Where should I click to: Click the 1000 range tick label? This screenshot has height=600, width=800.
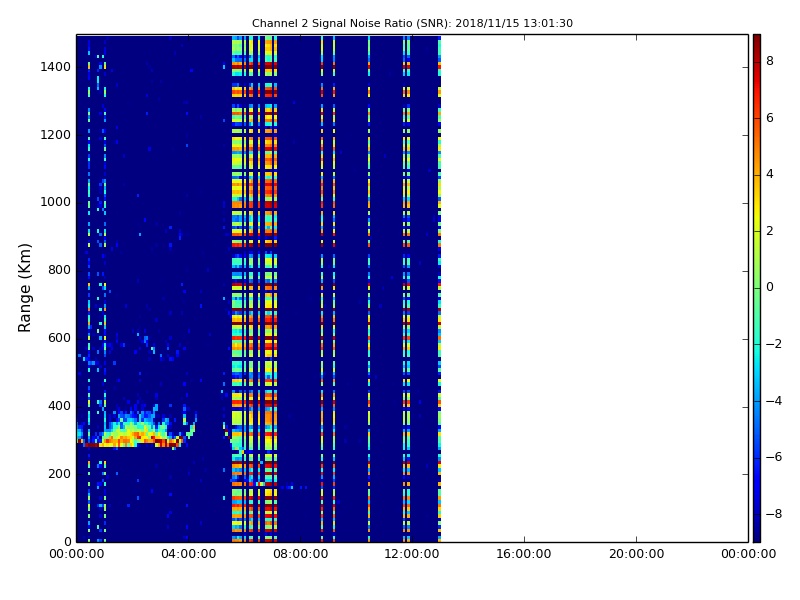click(x=56, y=202)
